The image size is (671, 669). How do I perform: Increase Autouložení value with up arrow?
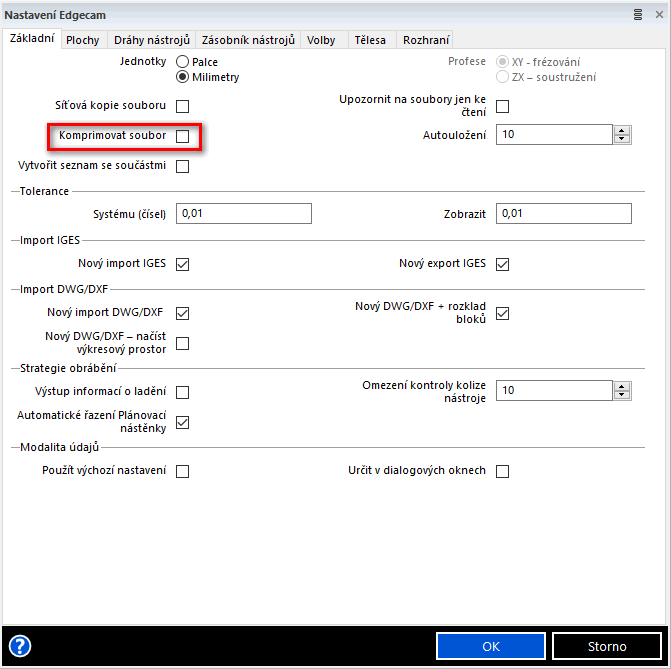coord(622,130)
